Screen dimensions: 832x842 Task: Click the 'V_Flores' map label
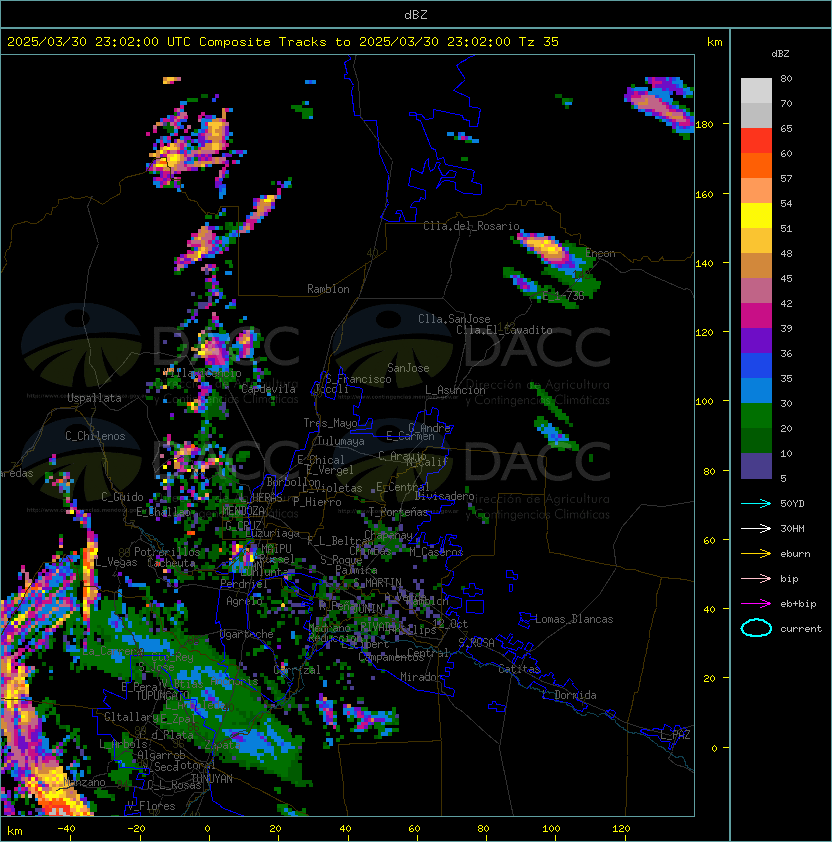[x=151, y=806]
